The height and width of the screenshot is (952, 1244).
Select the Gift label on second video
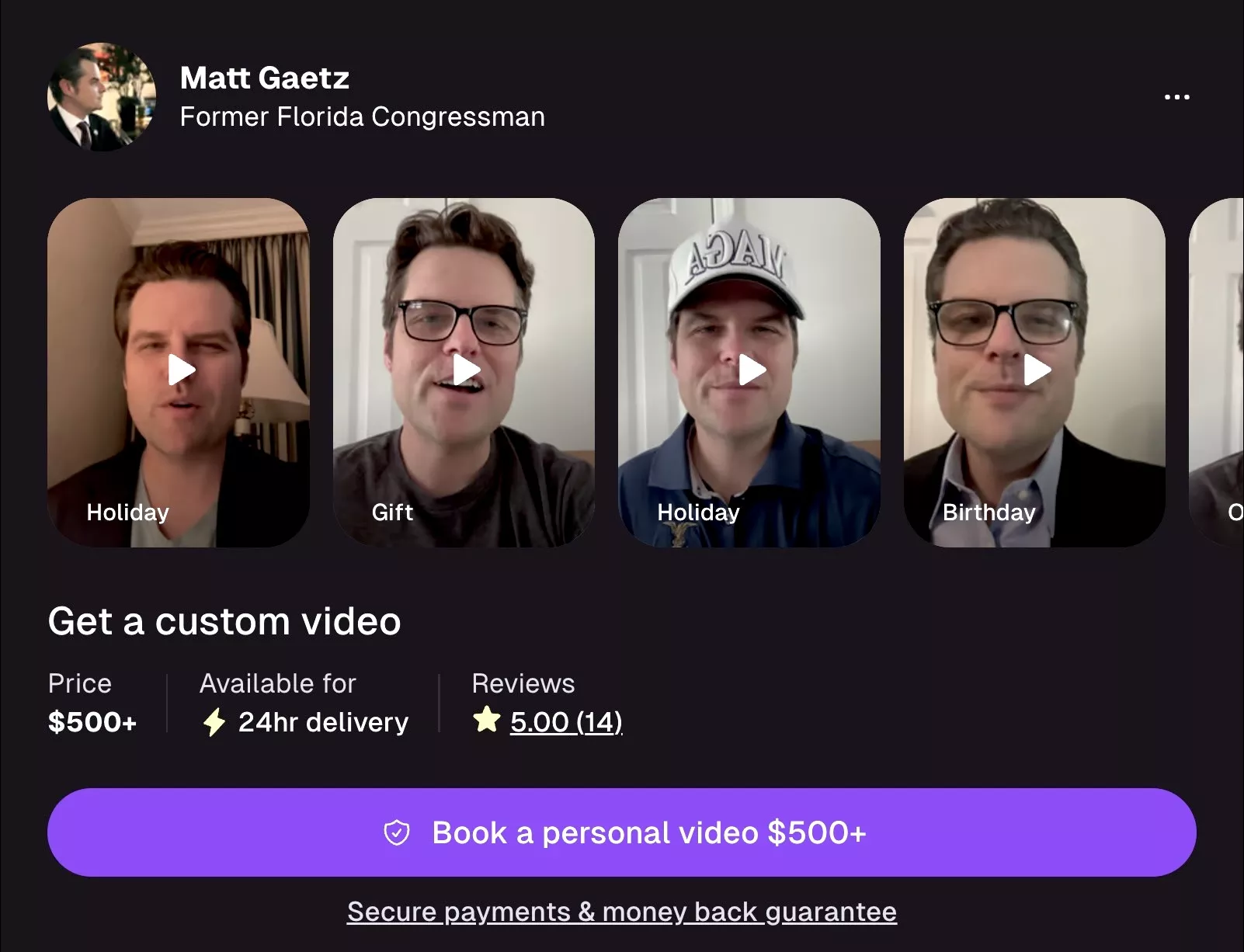[x=392, y=512]
